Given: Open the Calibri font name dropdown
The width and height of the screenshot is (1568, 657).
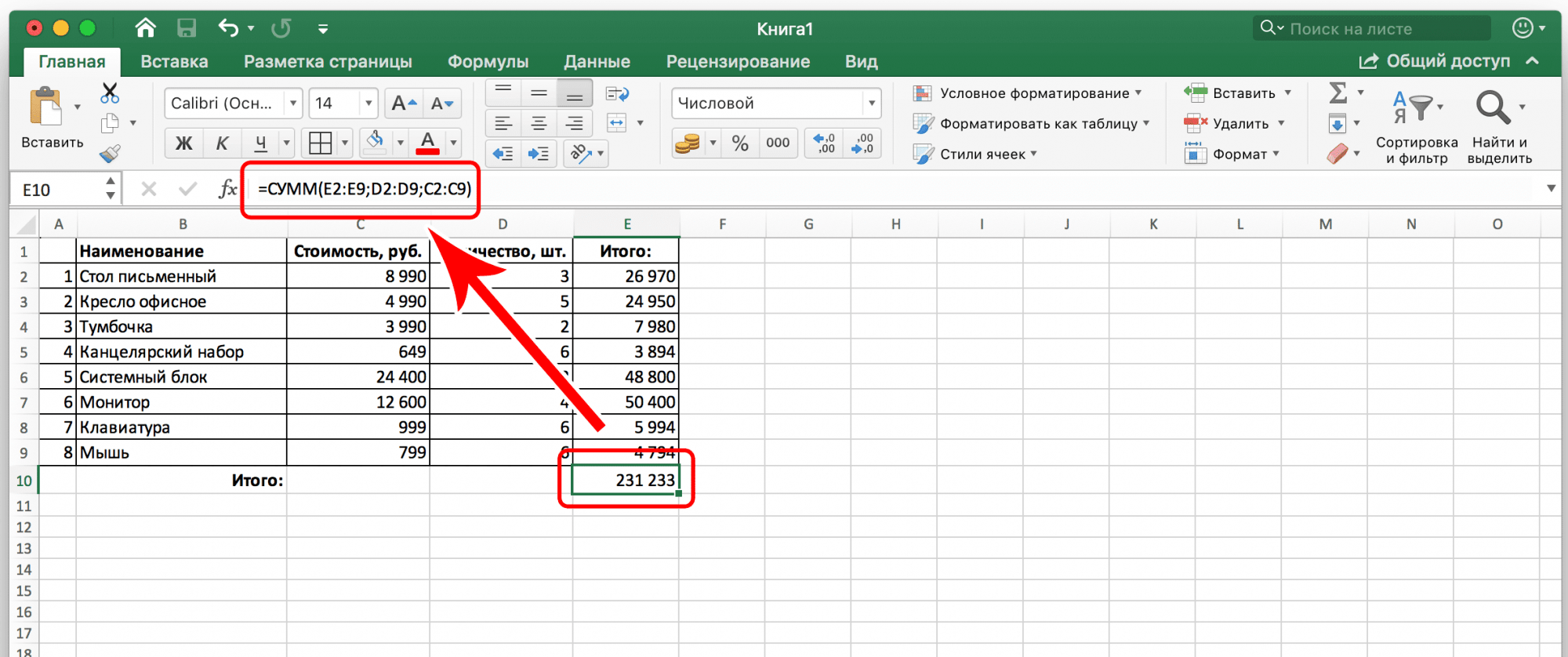Looking at the screenshot, I should 292,103.
